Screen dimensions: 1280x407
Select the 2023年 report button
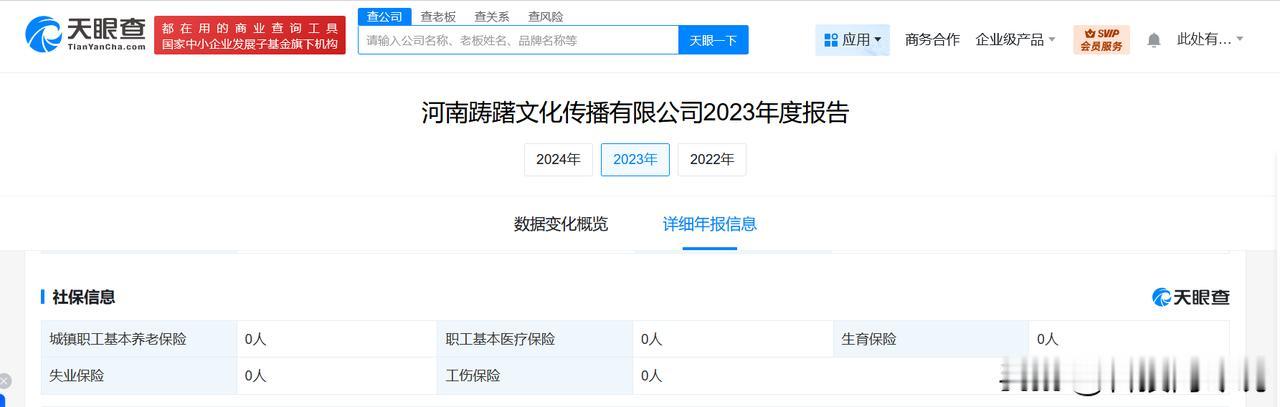click(x=635, y=160)
